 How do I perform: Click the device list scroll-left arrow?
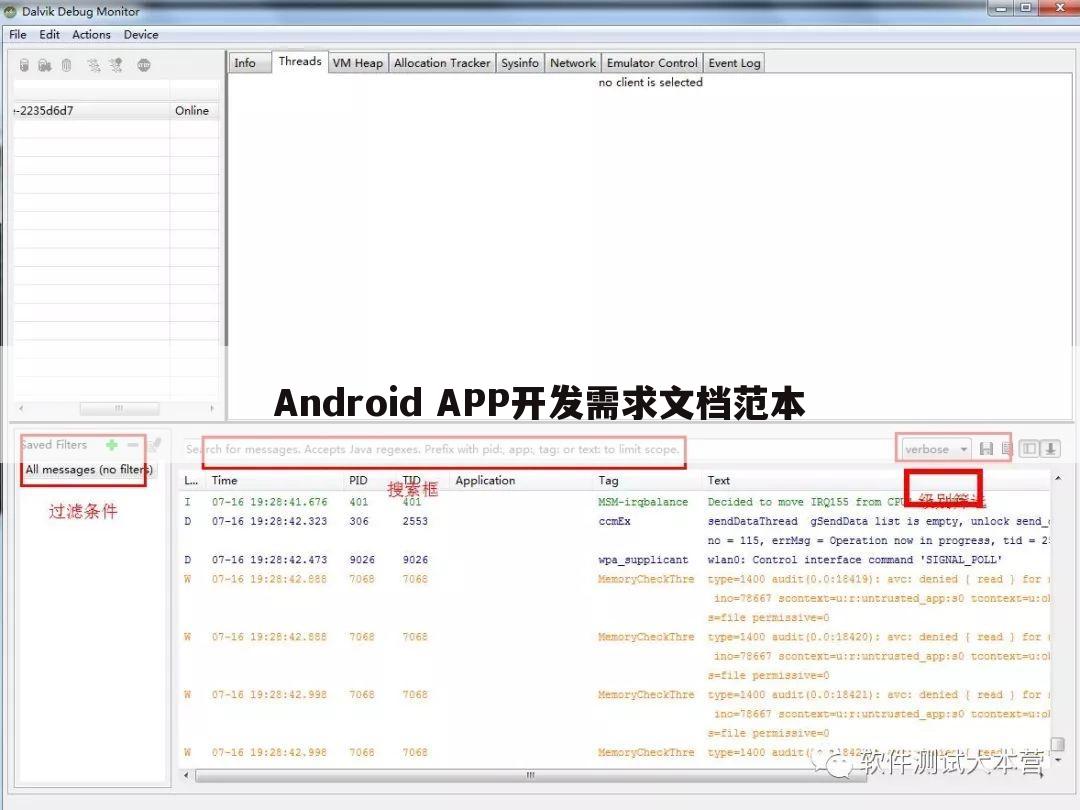point(21,408)
